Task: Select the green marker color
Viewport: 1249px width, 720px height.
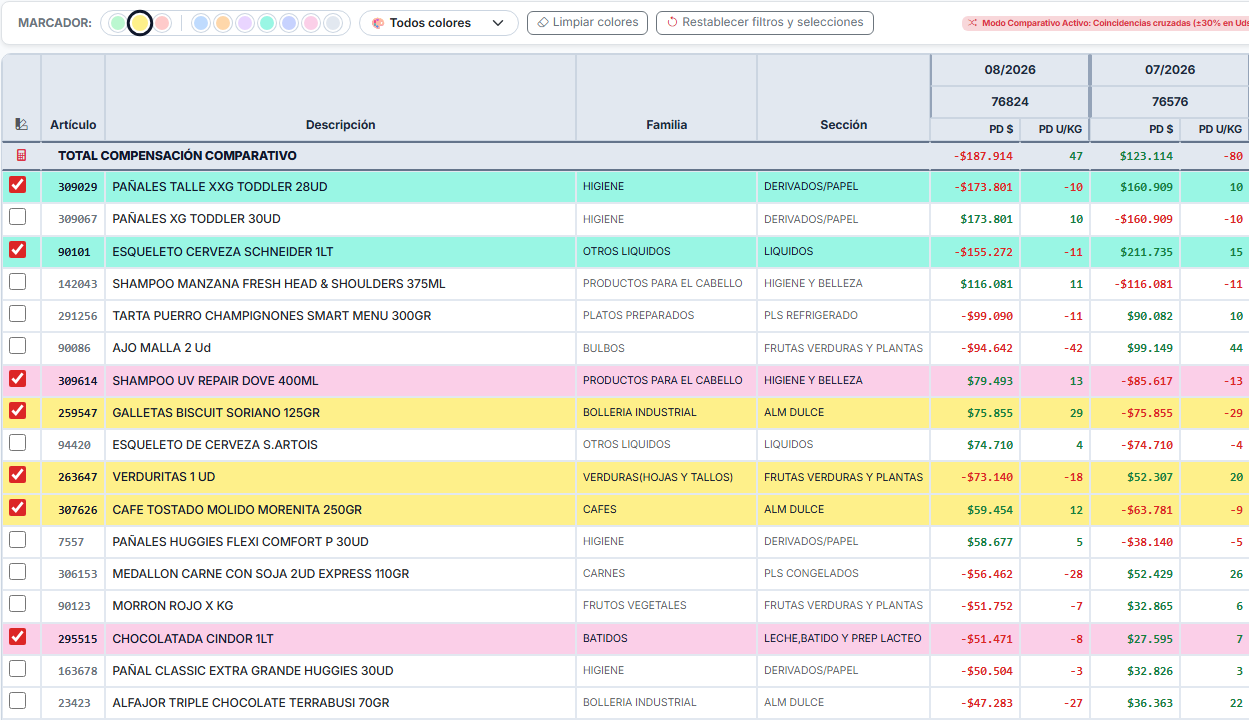Action: [x=118, y=23]
